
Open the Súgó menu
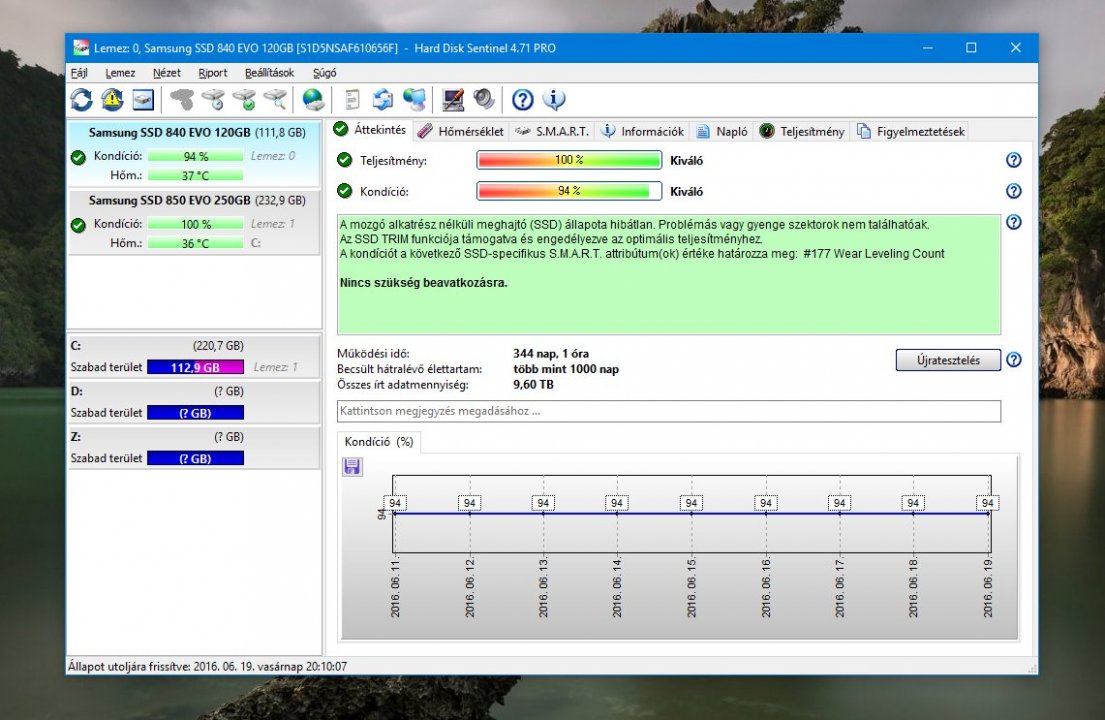click(x=324, y=73)
